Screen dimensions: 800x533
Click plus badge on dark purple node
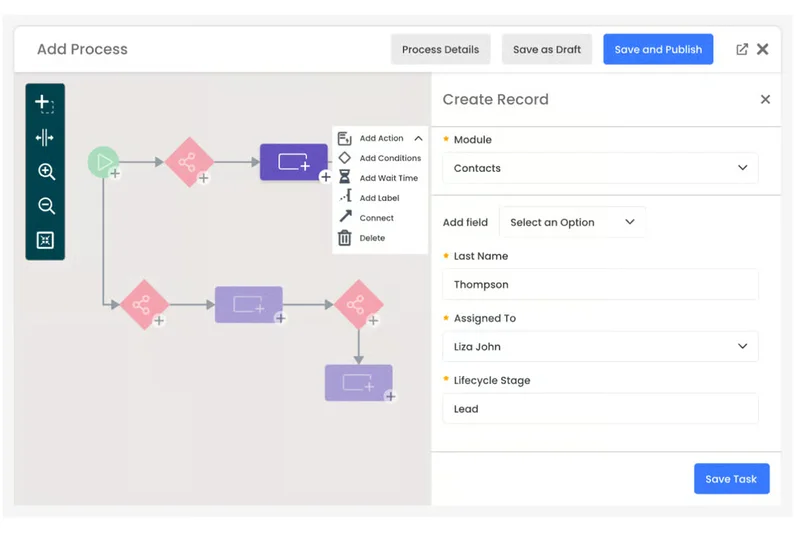(326, 177)
